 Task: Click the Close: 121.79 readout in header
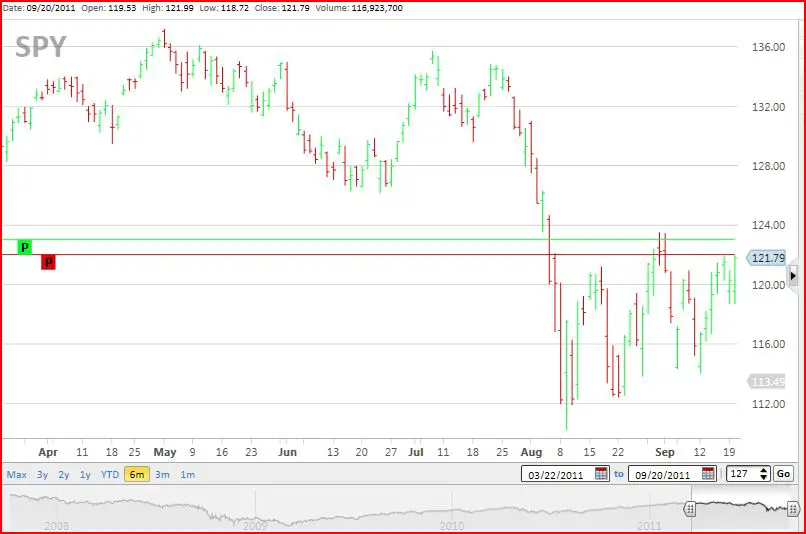[282, 8]
